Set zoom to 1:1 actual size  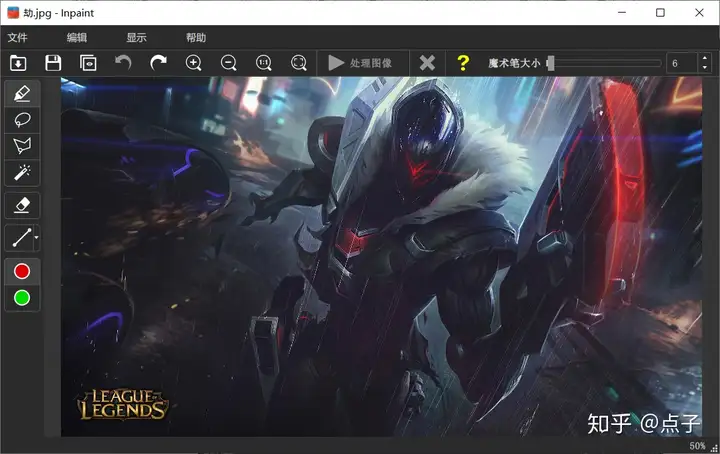pos(264,63)
